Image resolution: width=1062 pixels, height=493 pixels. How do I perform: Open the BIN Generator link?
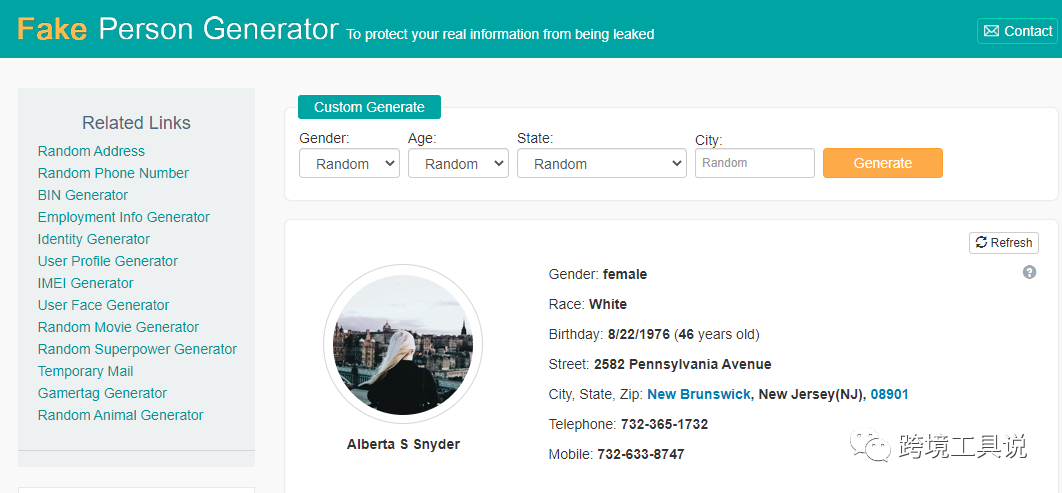(83, 195)
